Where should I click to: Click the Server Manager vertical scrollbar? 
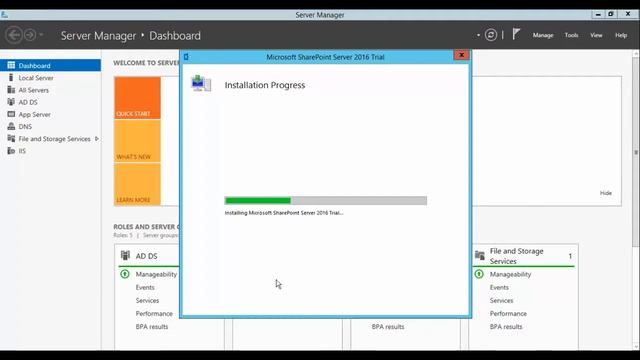(x=636, y=152)
